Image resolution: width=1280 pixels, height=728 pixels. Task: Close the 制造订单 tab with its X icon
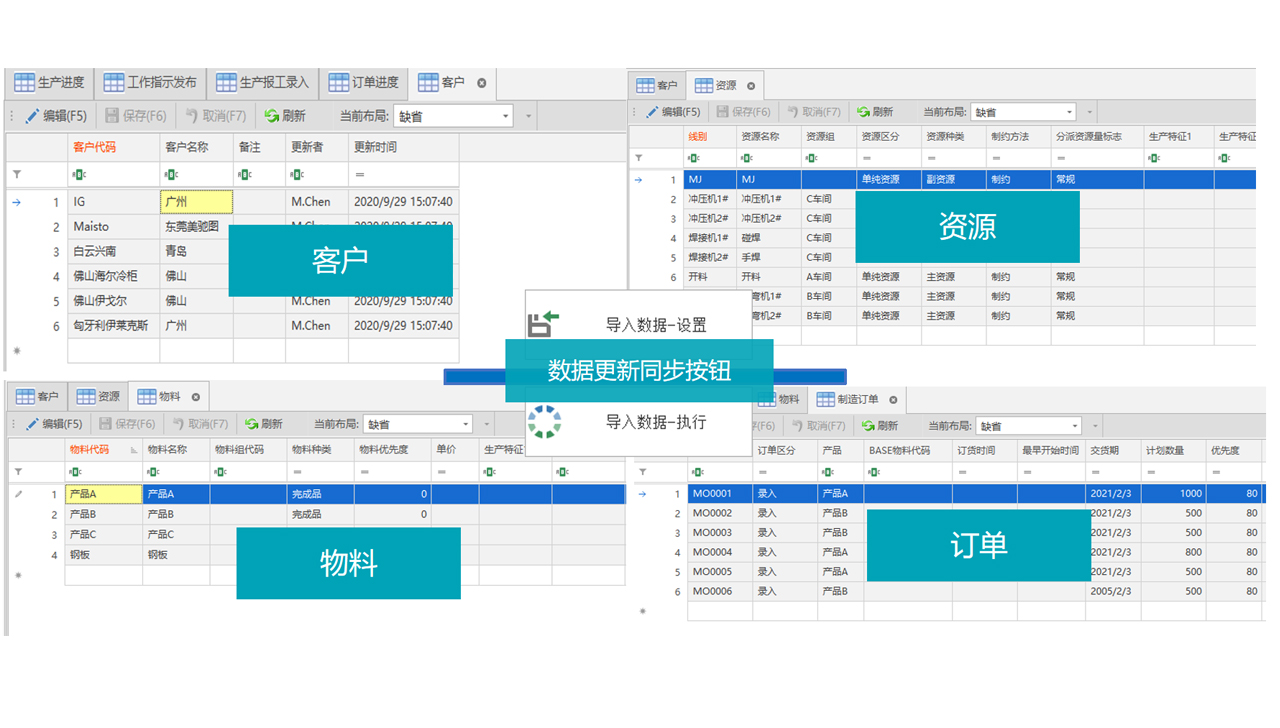[x=893, y=400]
